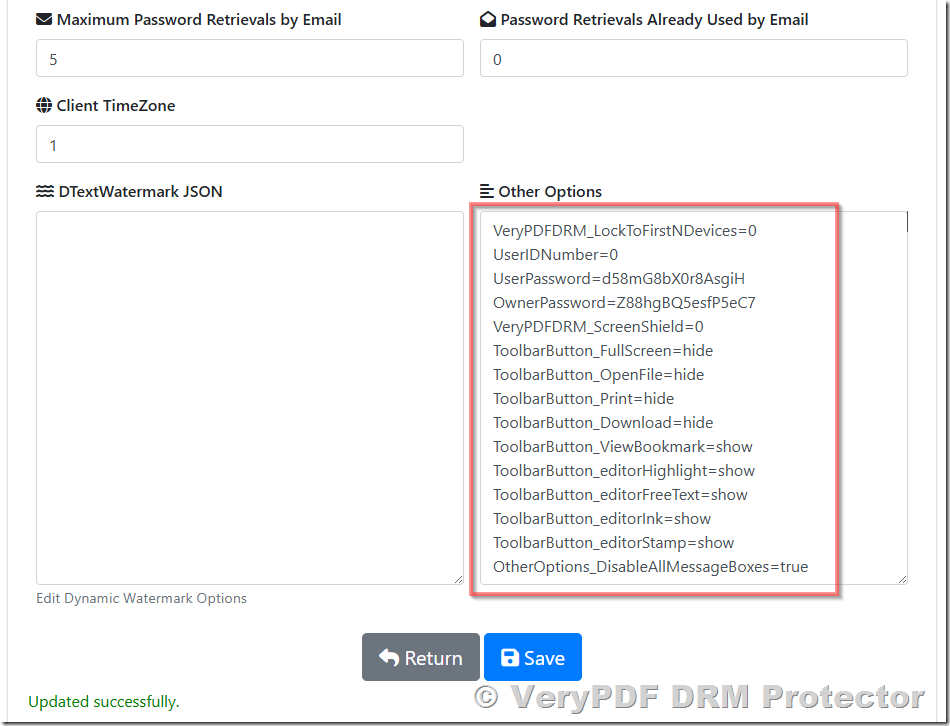
Task: Click the Password Retrievals Already Used field showing 0
Action: coord(693,58)
